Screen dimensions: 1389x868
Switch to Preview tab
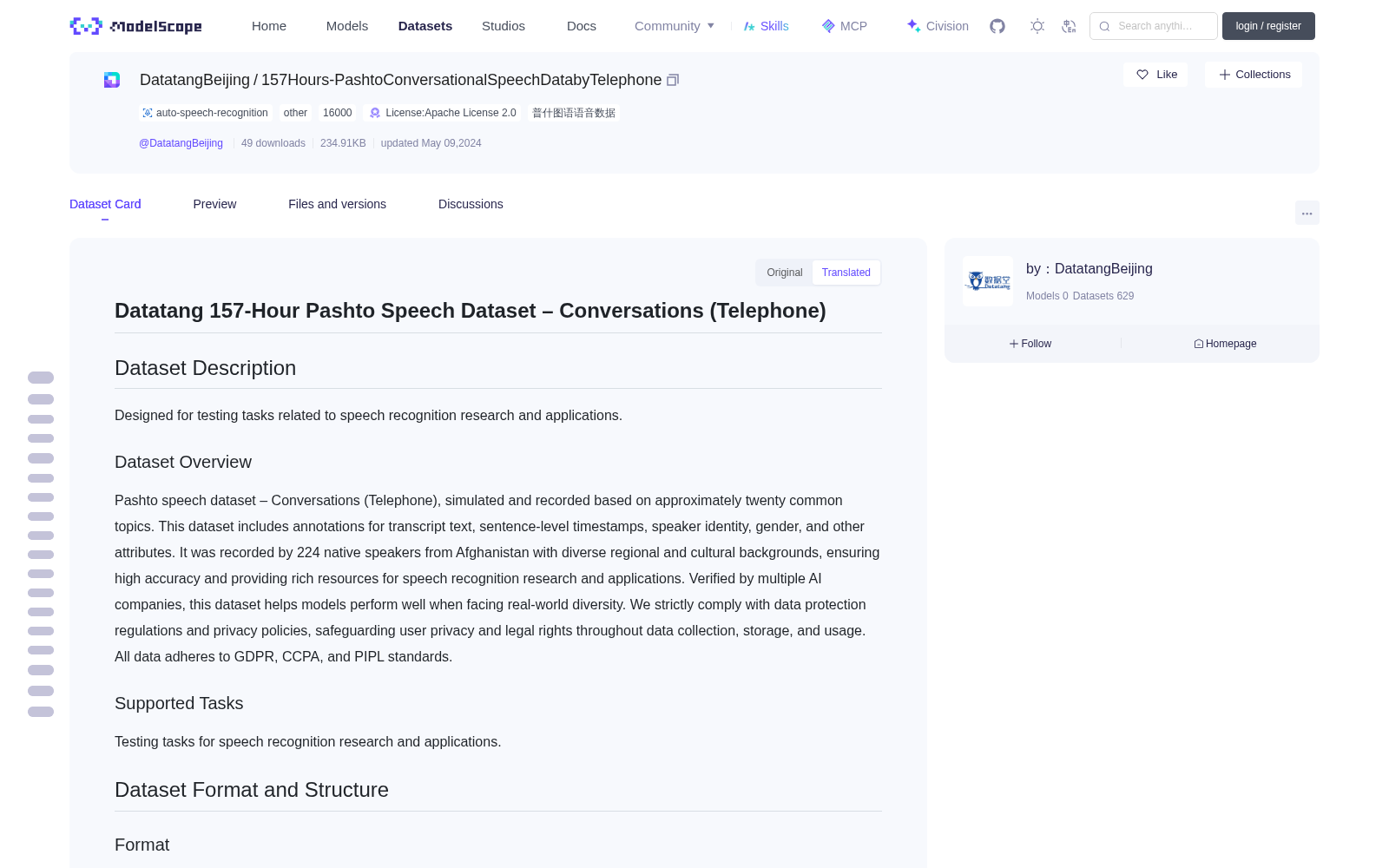click(214, 204)
